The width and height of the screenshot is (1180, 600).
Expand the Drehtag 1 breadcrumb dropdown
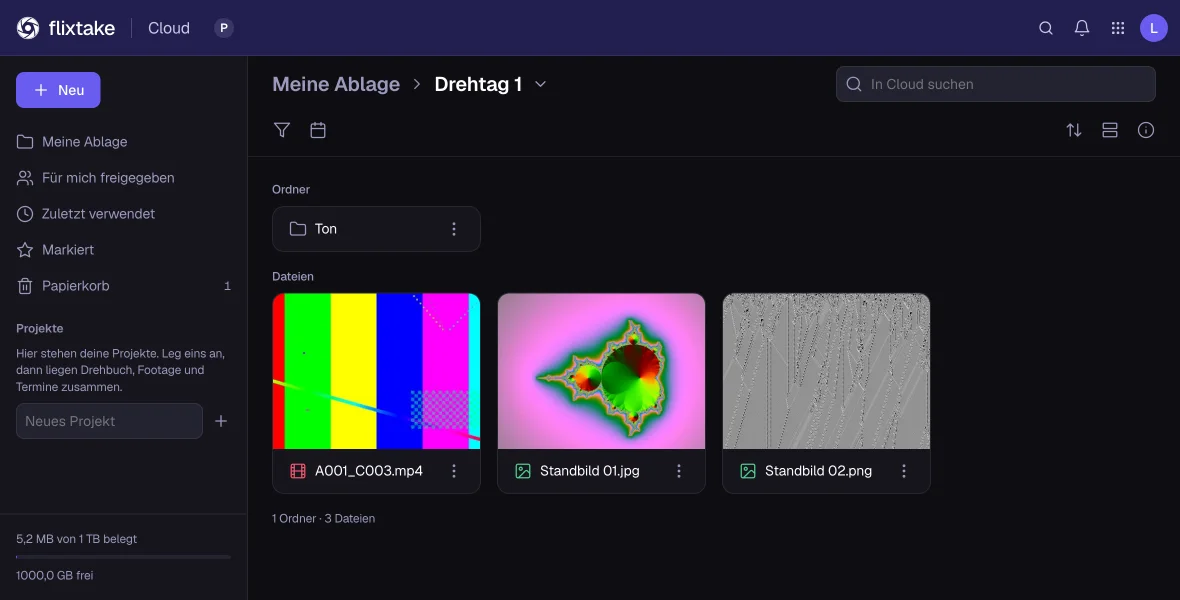tap(540, 84)
